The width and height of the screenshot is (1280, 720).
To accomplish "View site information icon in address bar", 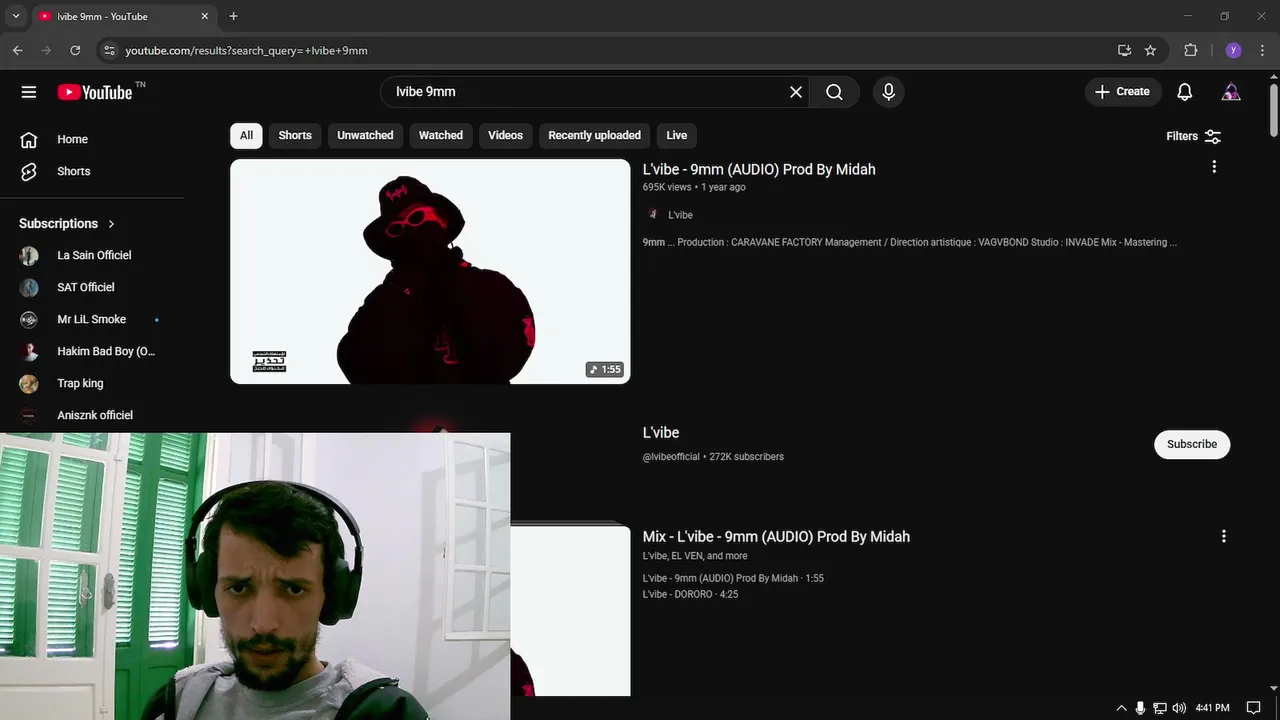I will tap(109, 50).
